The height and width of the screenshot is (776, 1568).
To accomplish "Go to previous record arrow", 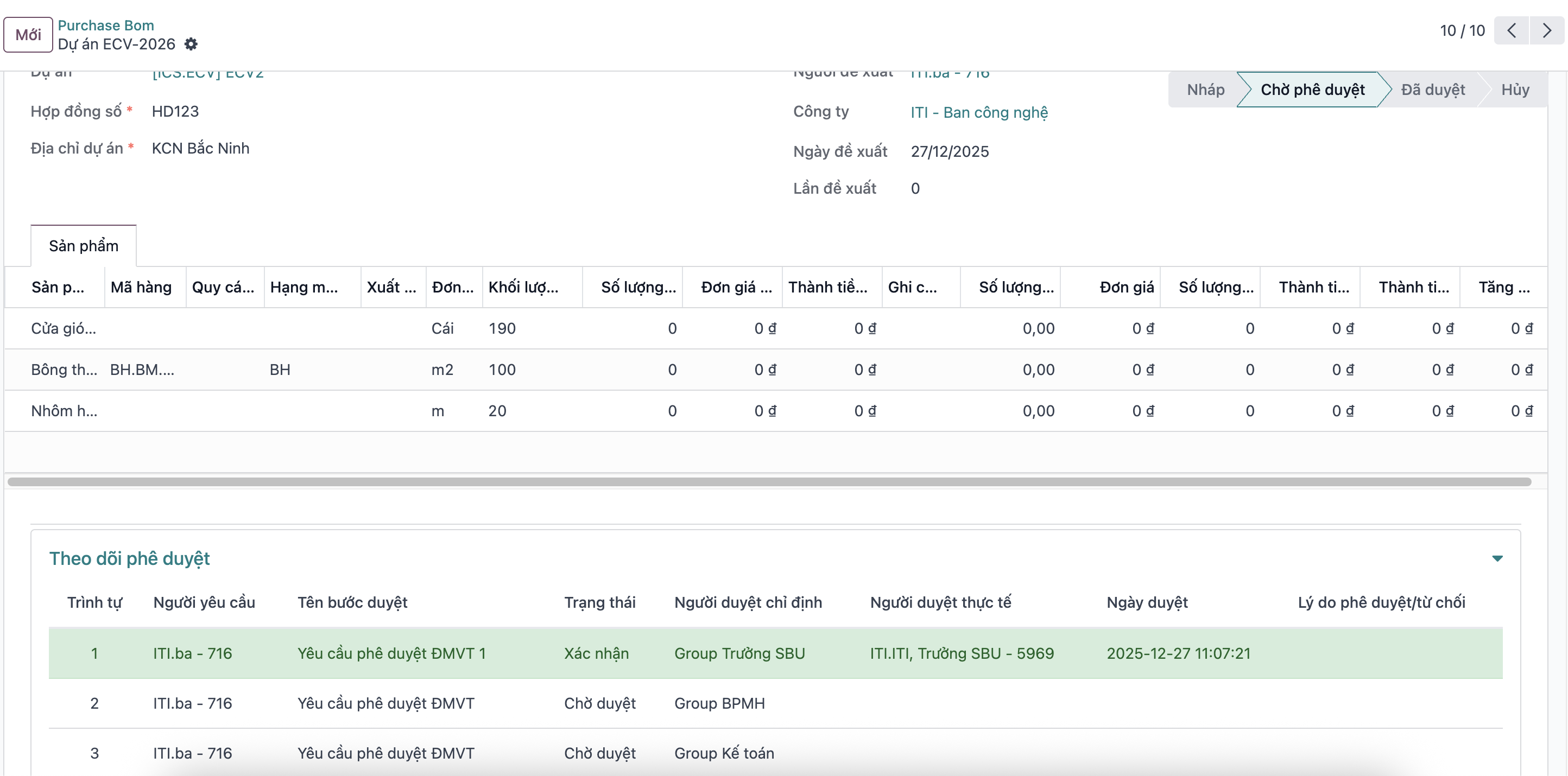I will (x=1512, y=30).
